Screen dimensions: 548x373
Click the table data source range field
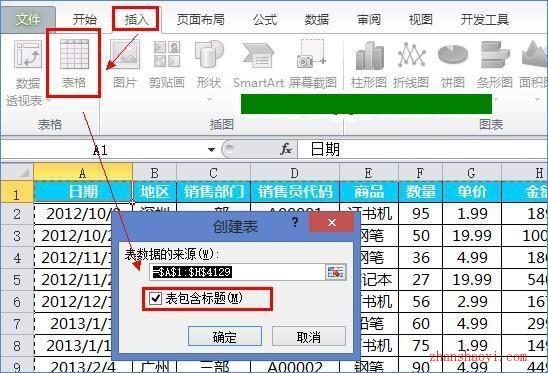(237, 272)
